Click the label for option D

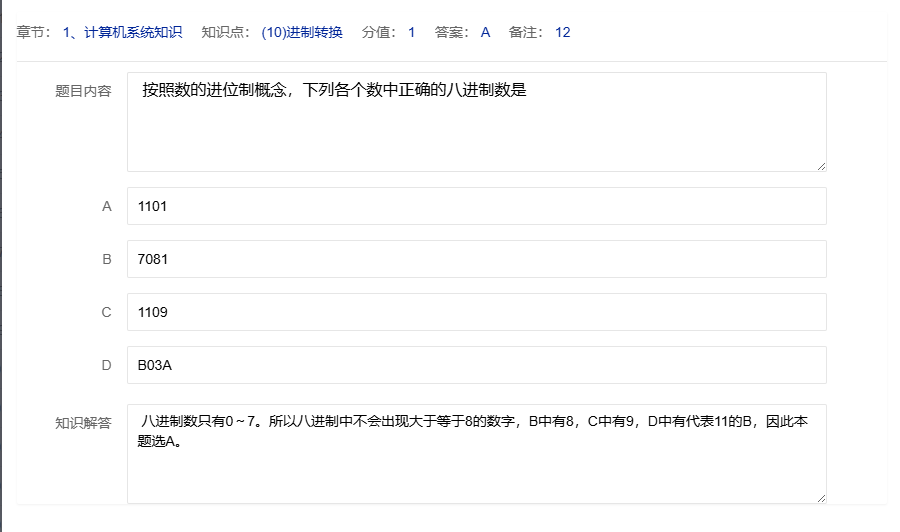tap(107, 365)
